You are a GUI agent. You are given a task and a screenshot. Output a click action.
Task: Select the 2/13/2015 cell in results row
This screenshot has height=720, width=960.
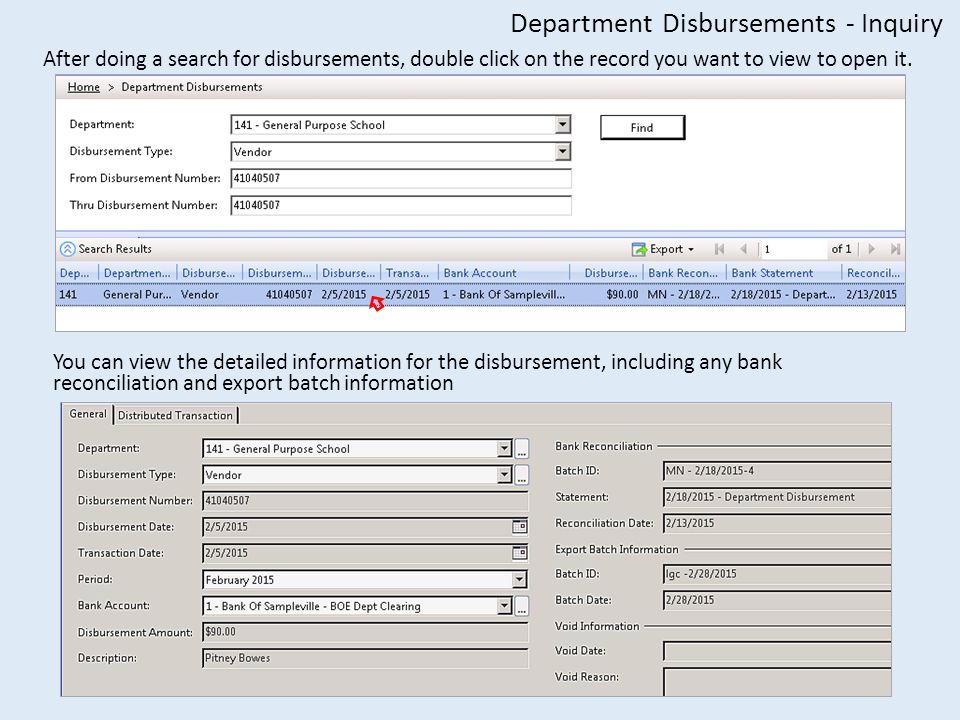tap(871, 294)
